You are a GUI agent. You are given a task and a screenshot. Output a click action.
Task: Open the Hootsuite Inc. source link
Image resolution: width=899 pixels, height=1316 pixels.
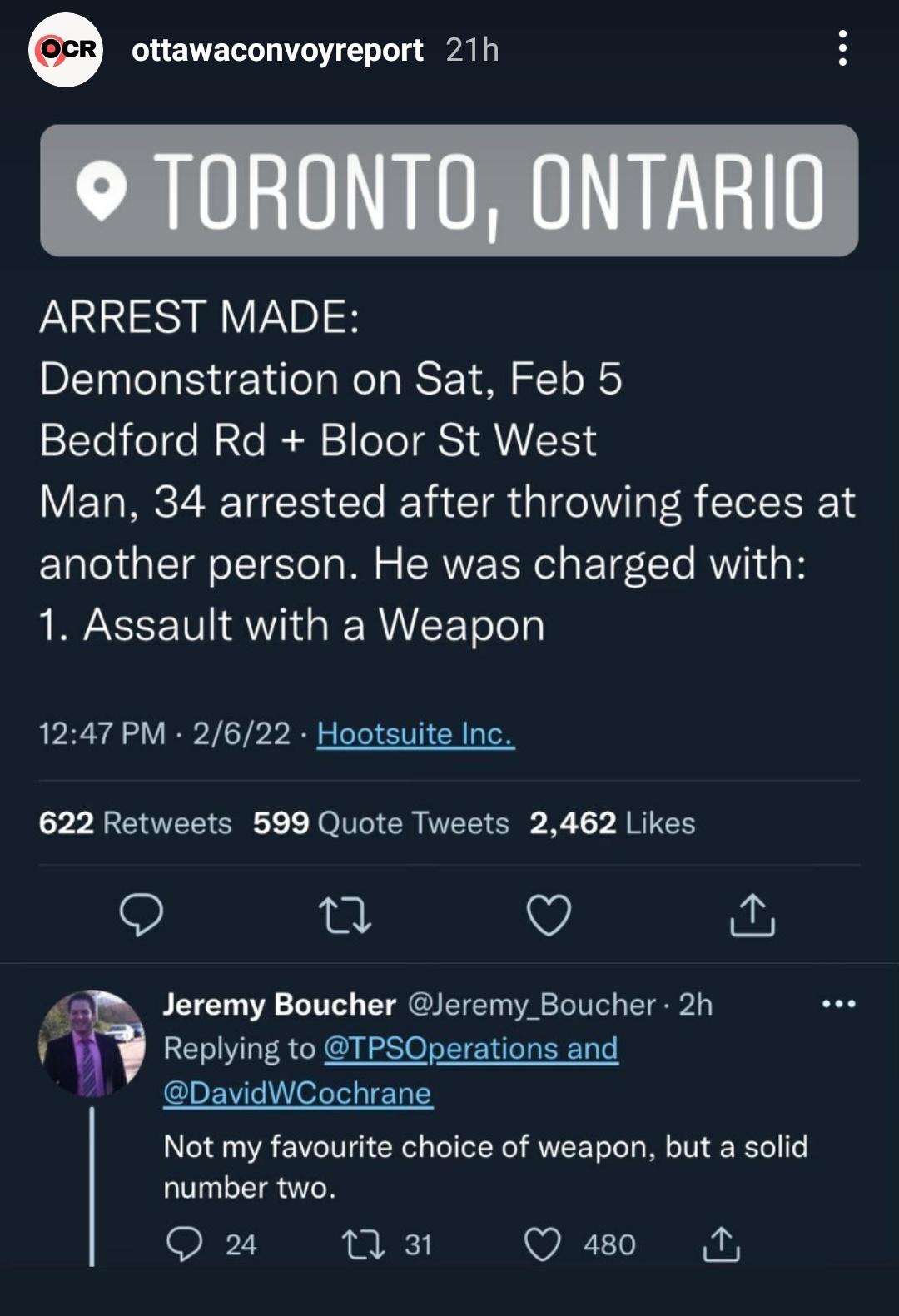[415, 733]
